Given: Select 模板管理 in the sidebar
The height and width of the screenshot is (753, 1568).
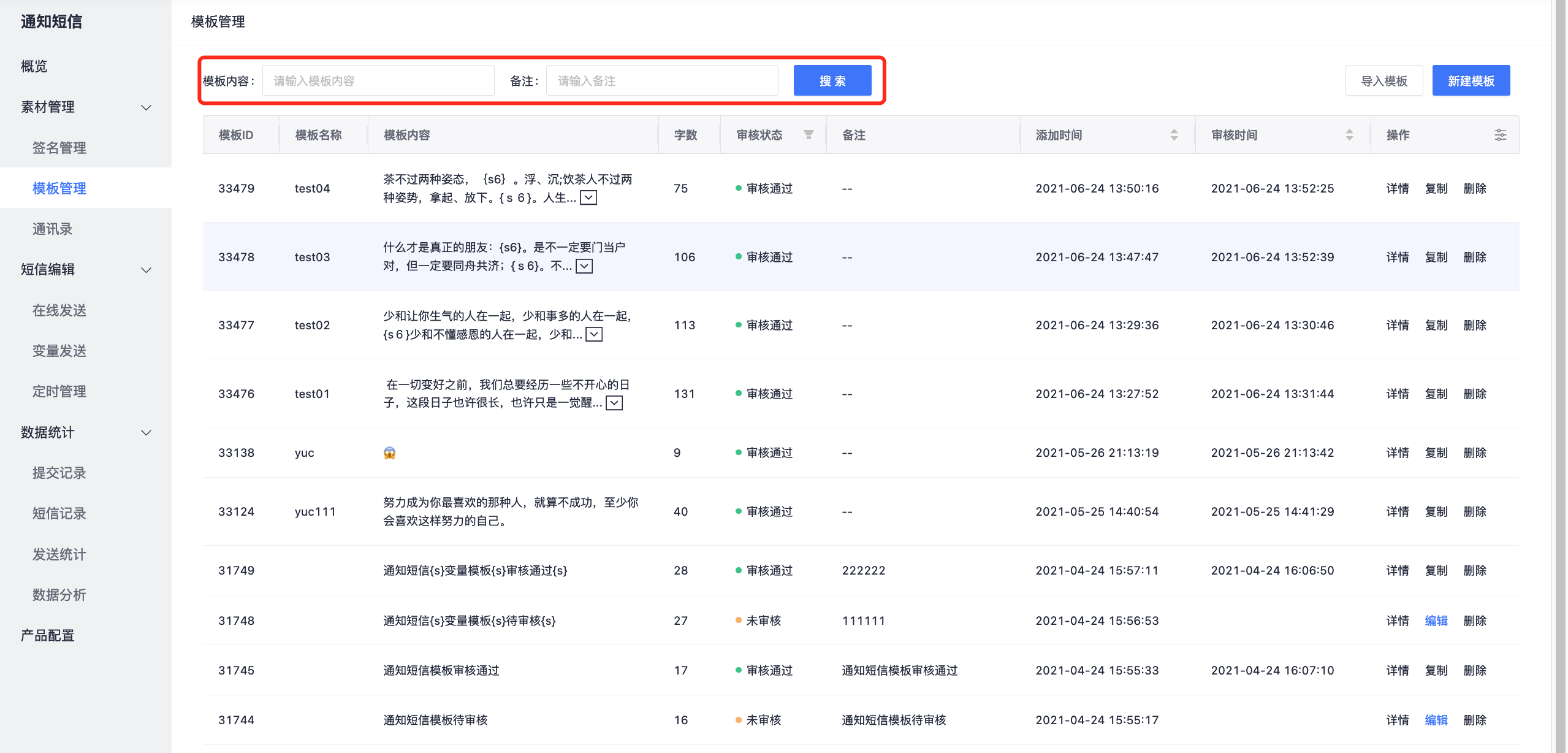Looking at the screenshot, I should (59, 188).
